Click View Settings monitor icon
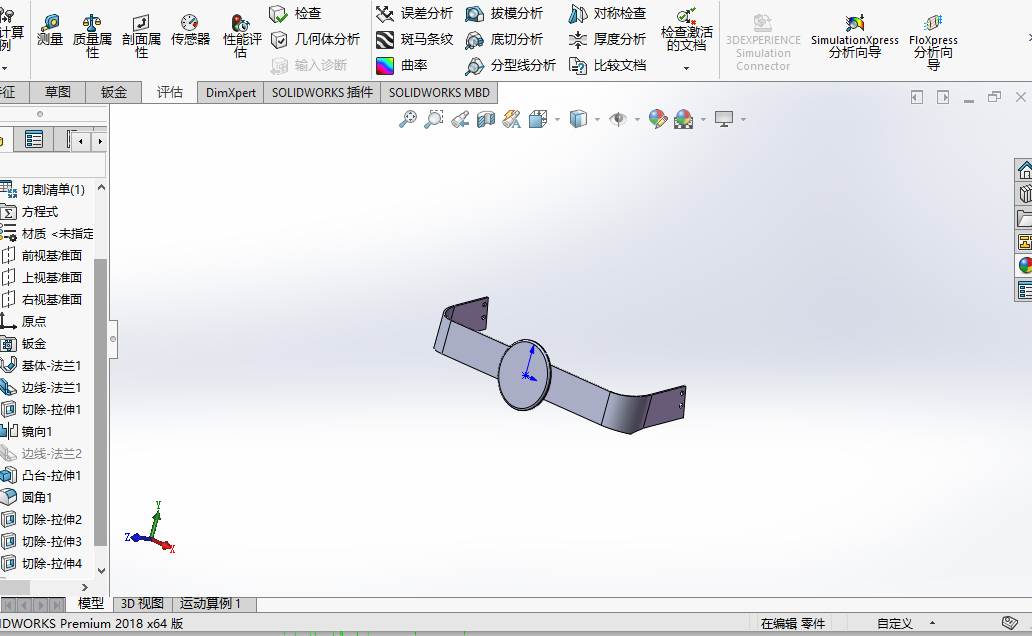The height and width of the screenshot is (636, 1032). click(724, 119)
